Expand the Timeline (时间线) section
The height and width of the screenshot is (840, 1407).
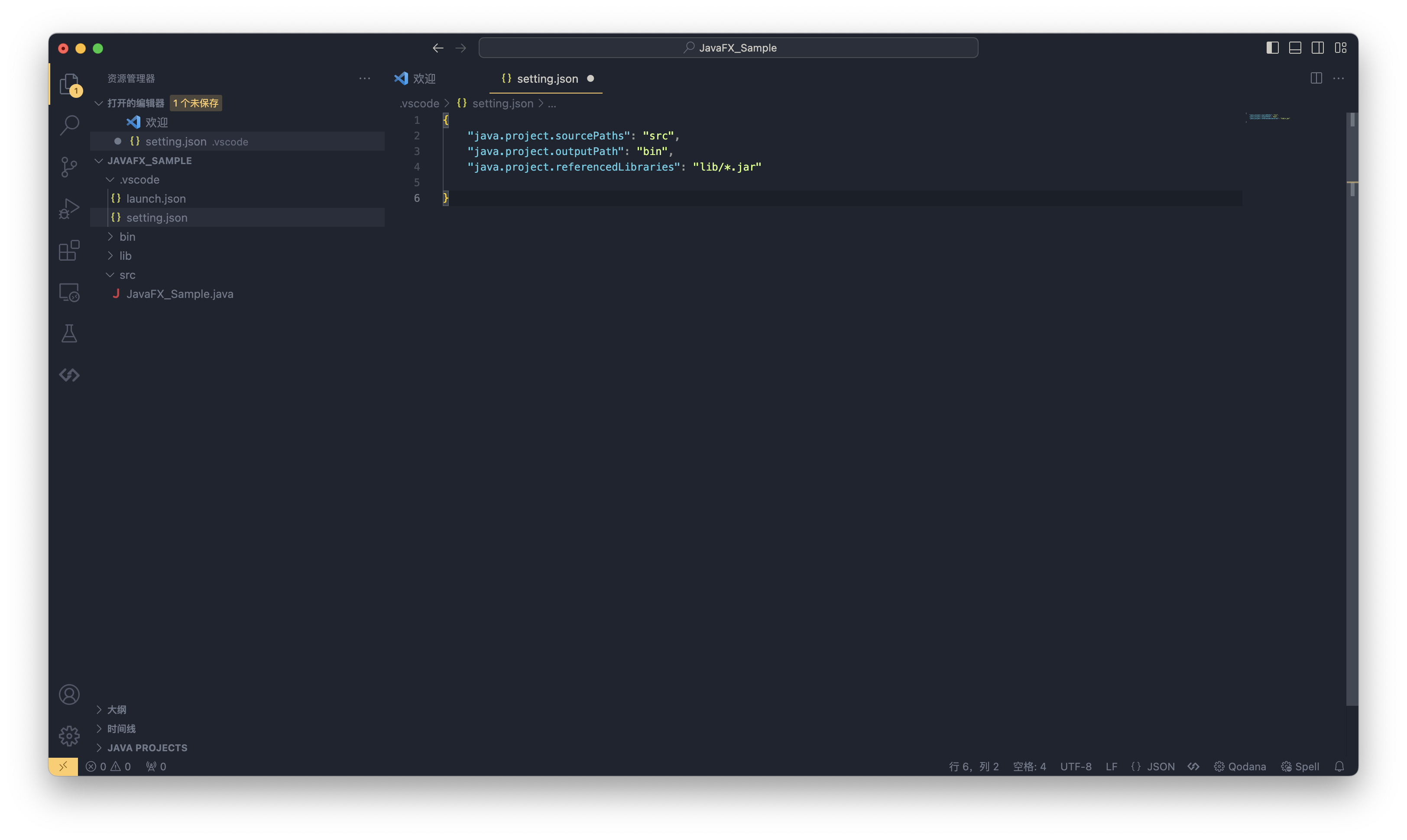coord(98,728)
